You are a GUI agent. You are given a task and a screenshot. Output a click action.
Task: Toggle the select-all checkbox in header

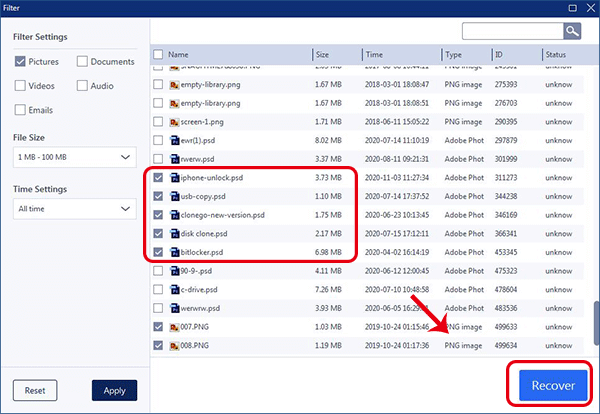[157, 54]
